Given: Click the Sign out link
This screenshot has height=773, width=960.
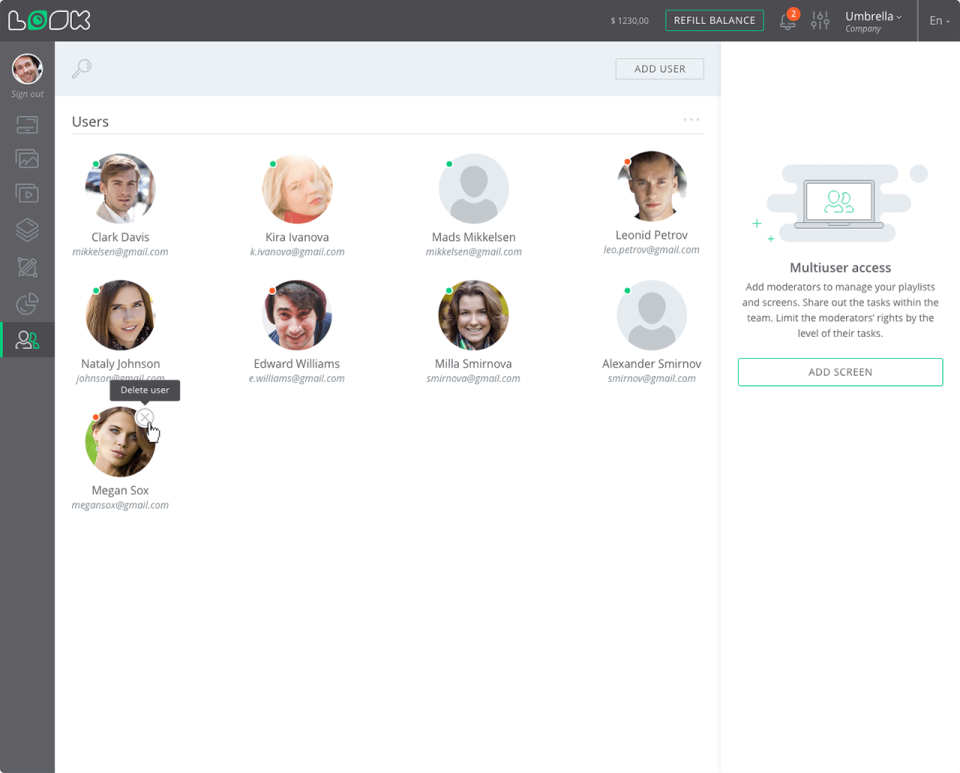Looking at the screenshot, I should point(27,94).
